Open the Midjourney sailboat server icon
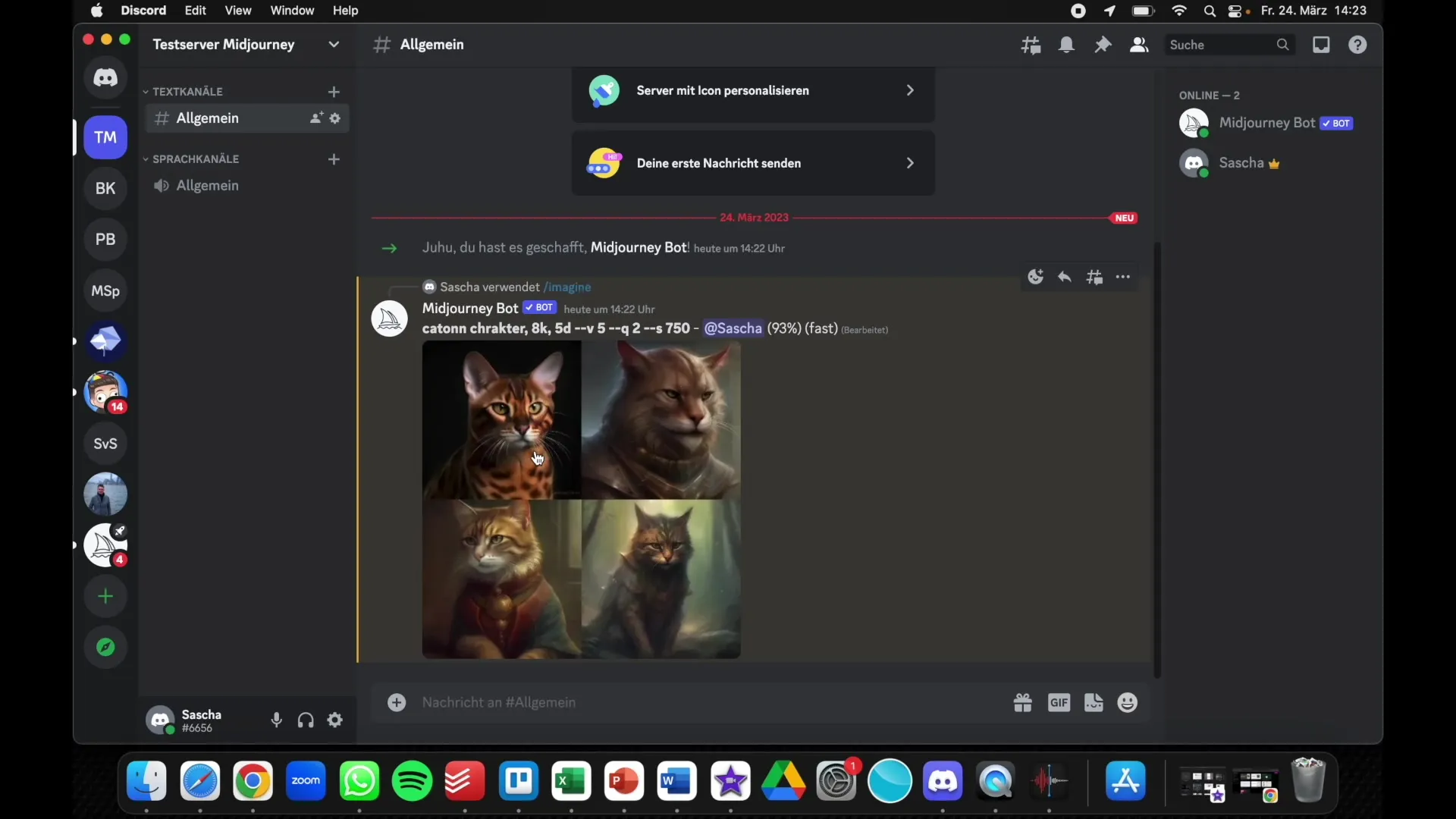The image size is (1456, 819). pyautogui.click(x=105, y=544)
